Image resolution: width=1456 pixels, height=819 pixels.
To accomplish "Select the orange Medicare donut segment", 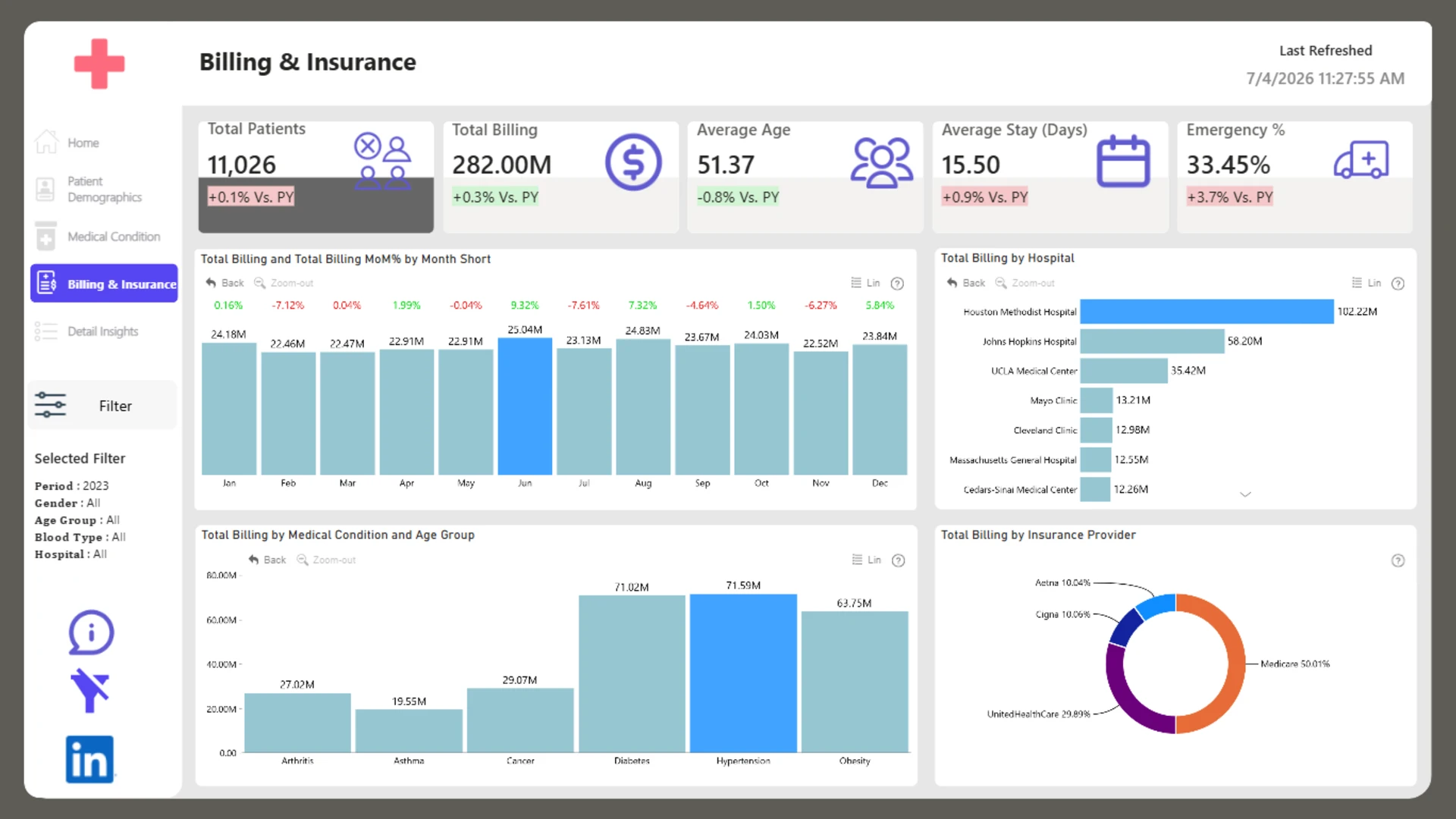I will tap(1236, 664).
